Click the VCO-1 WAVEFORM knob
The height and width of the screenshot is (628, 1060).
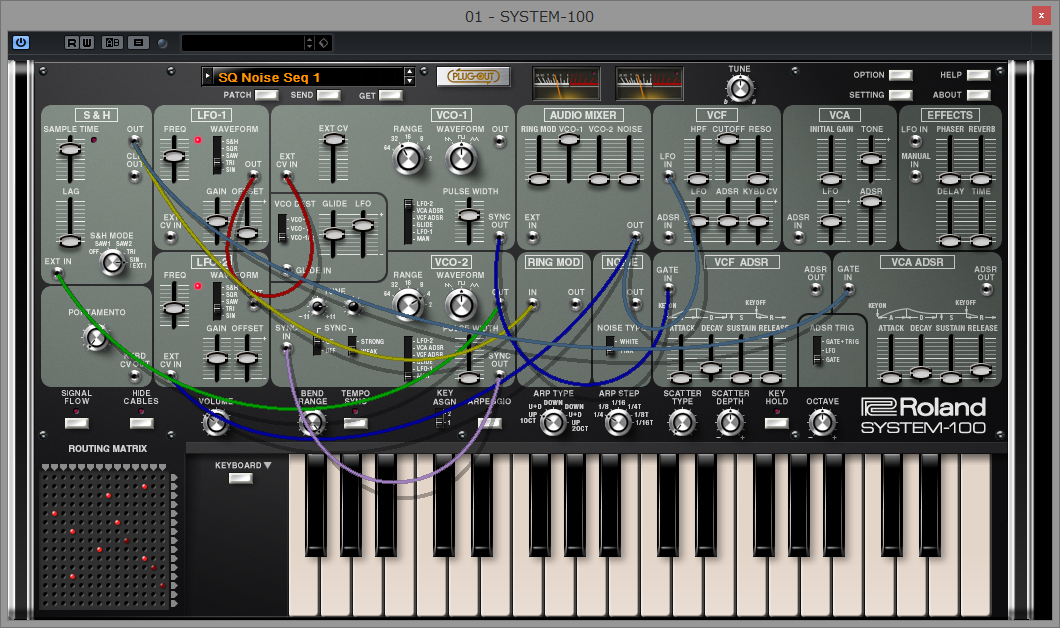462,158
